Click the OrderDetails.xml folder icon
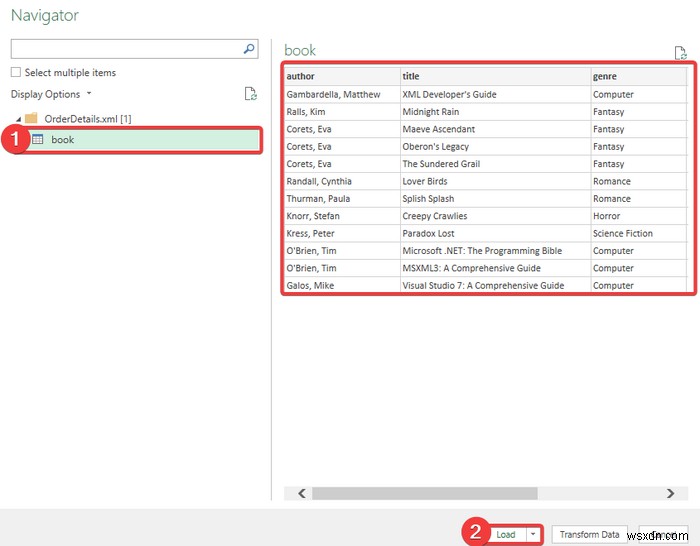700x546 pixels. pyautogui.click(x=31, y=118)
